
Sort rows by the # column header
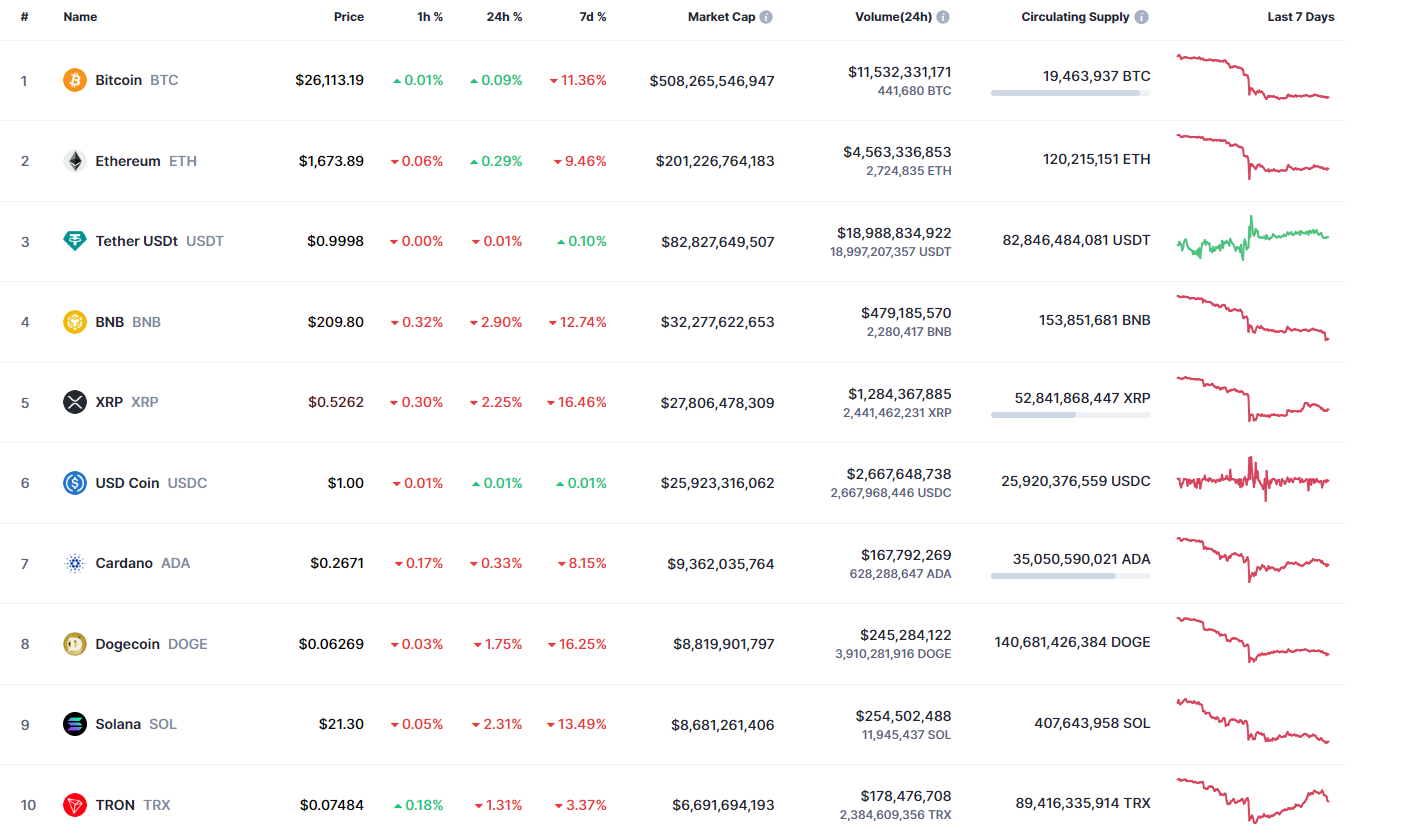pyautogui.click(x=24, y=16)
